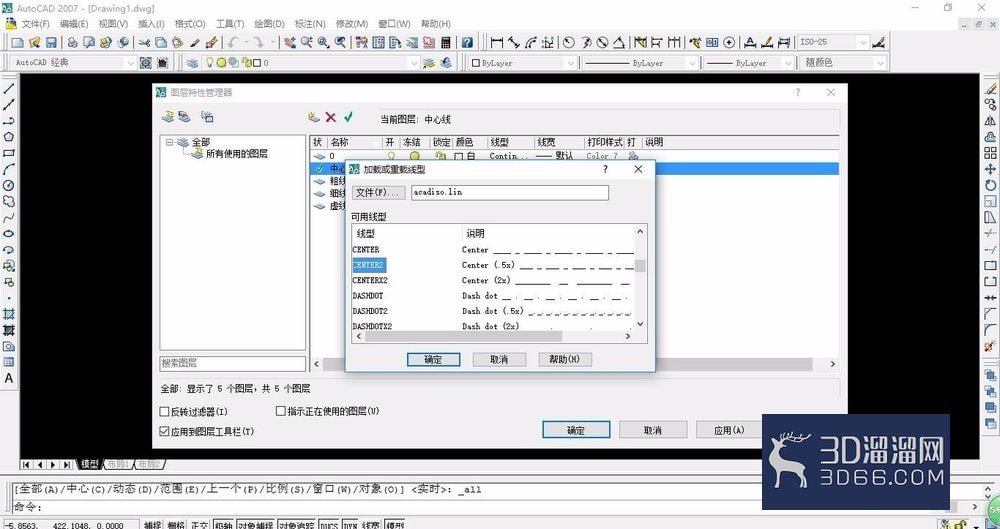Open Layer Properties Manager icon in the Layers toolbar

pyautogui.click(x=192, y=63)
